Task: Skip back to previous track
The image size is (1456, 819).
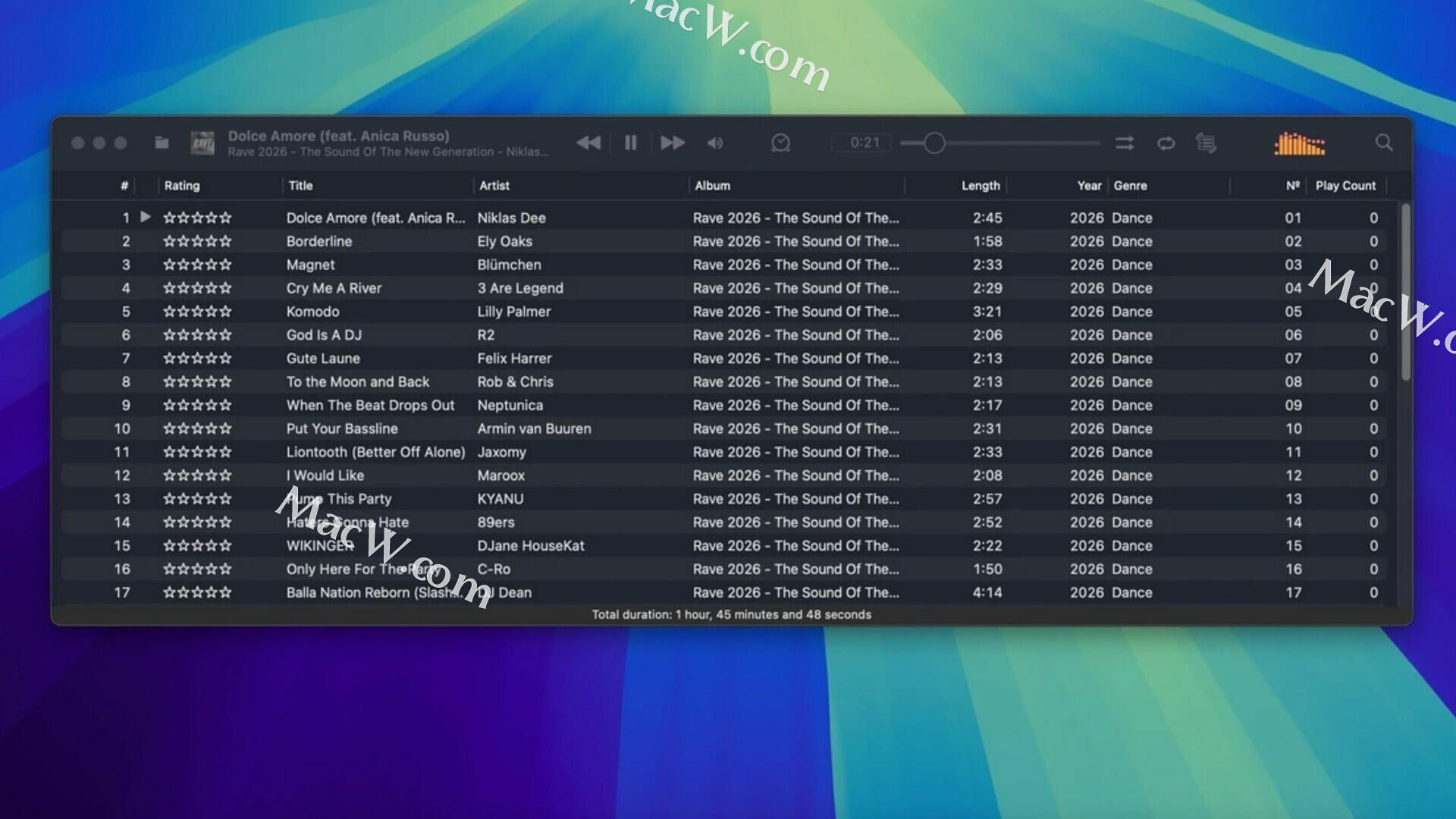Action: (x=588, y=143)
